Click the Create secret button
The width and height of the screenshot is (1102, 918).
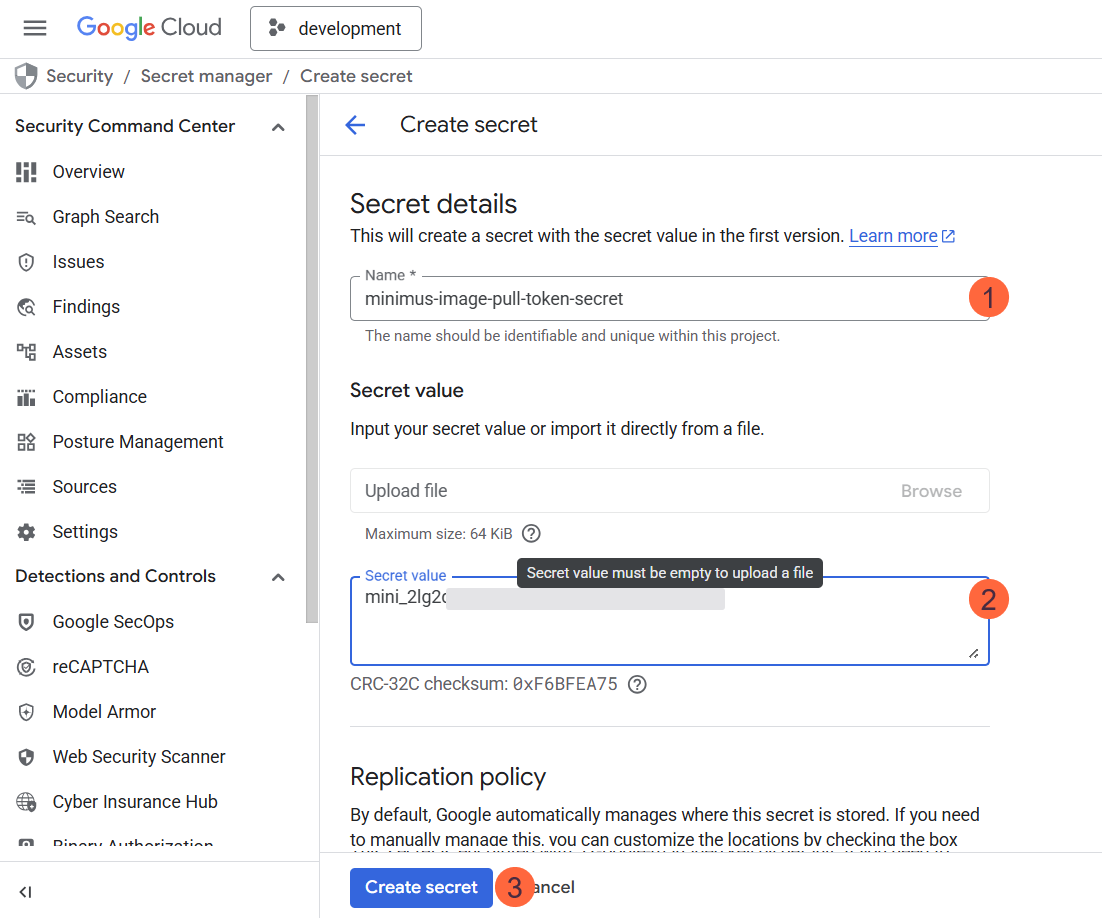(x=421, y=887)
